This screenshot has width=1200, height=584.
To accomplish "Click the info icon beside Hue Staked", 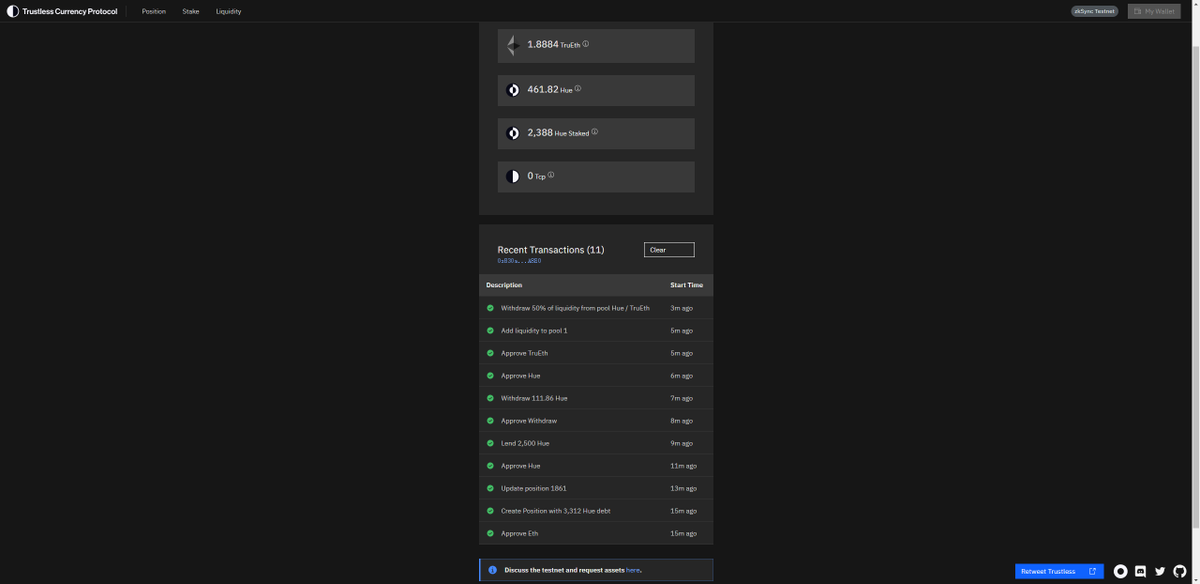I will 594,132.
